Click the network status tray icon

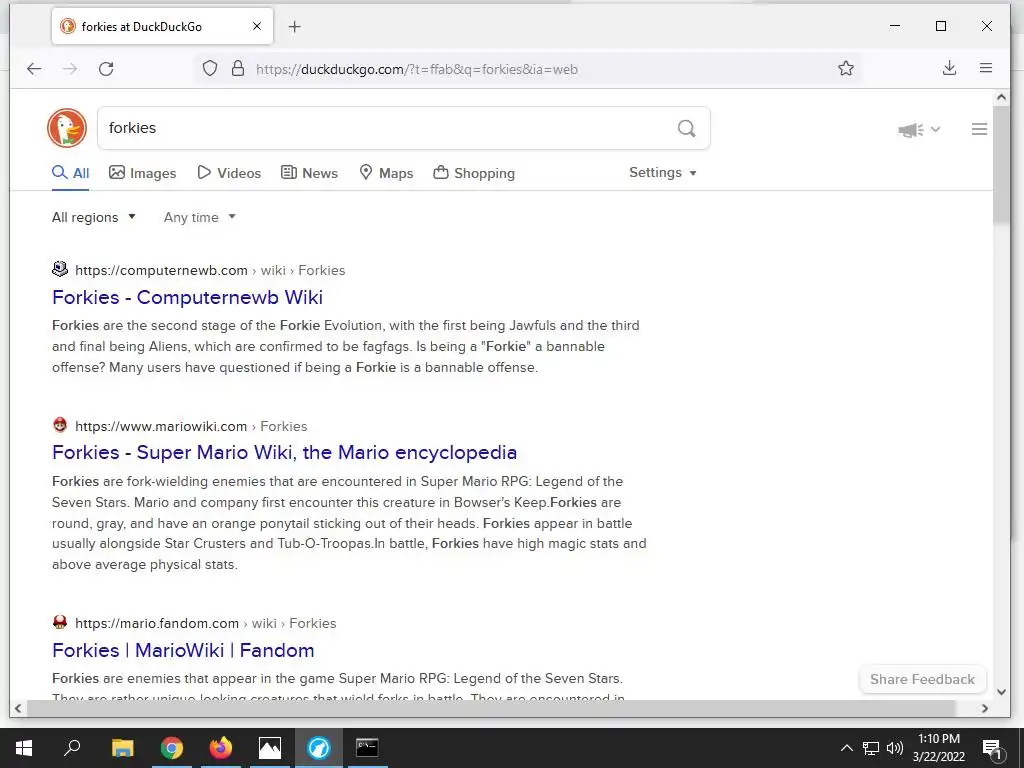coord(871,748)
